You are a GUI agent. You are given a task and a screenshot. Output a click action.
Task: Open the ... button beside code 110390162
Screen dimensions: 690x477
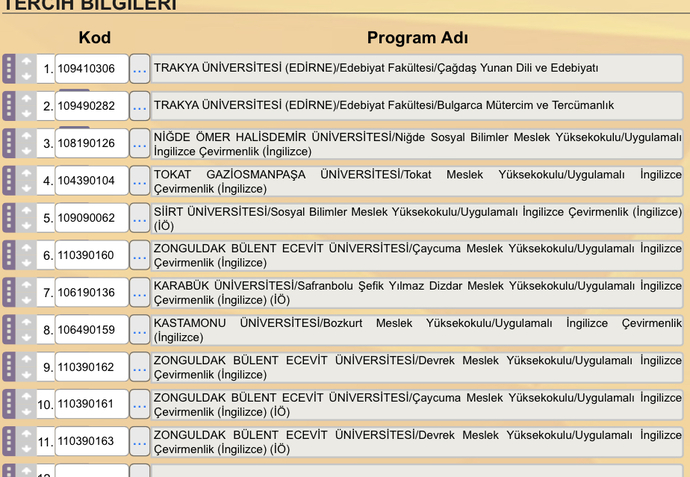(x=139, y=367)
